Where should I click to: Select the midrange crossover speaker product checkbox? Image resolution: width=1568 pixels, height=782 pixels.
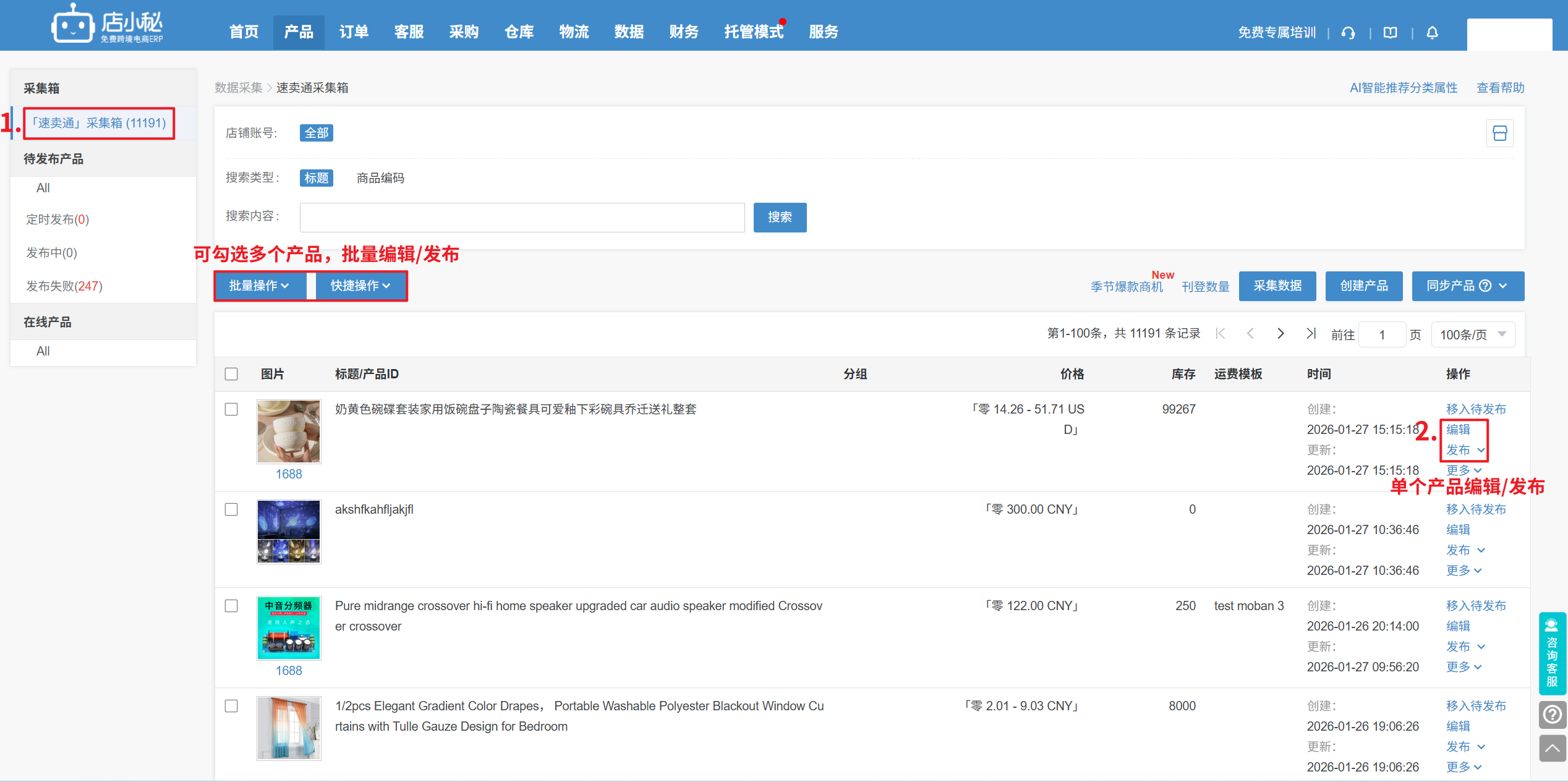(x=231, y=606)
